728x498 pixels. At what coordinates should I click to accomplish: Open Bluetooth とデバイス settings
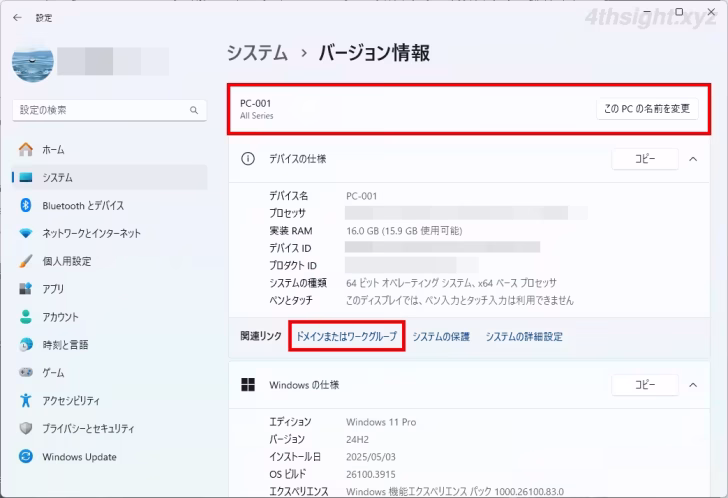[x=110, y=205]
